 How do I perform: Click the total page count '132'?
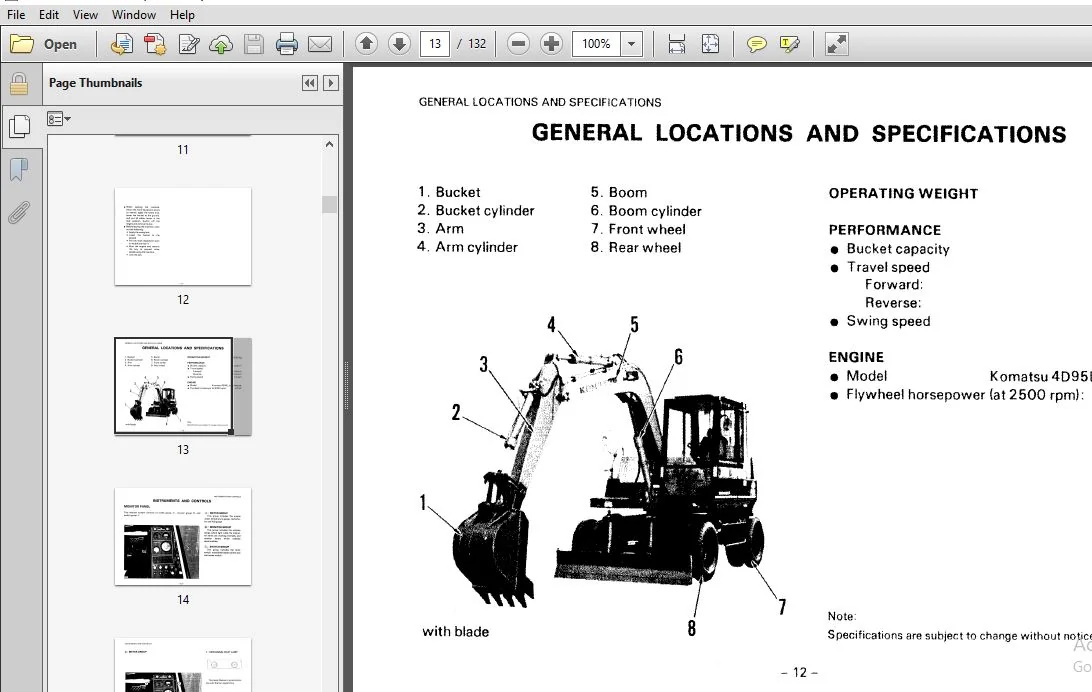pos(476,44)
